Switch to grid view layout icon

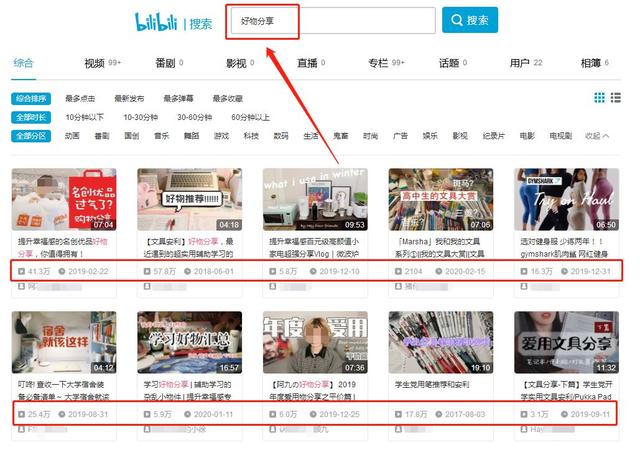[x=600, y=98]
